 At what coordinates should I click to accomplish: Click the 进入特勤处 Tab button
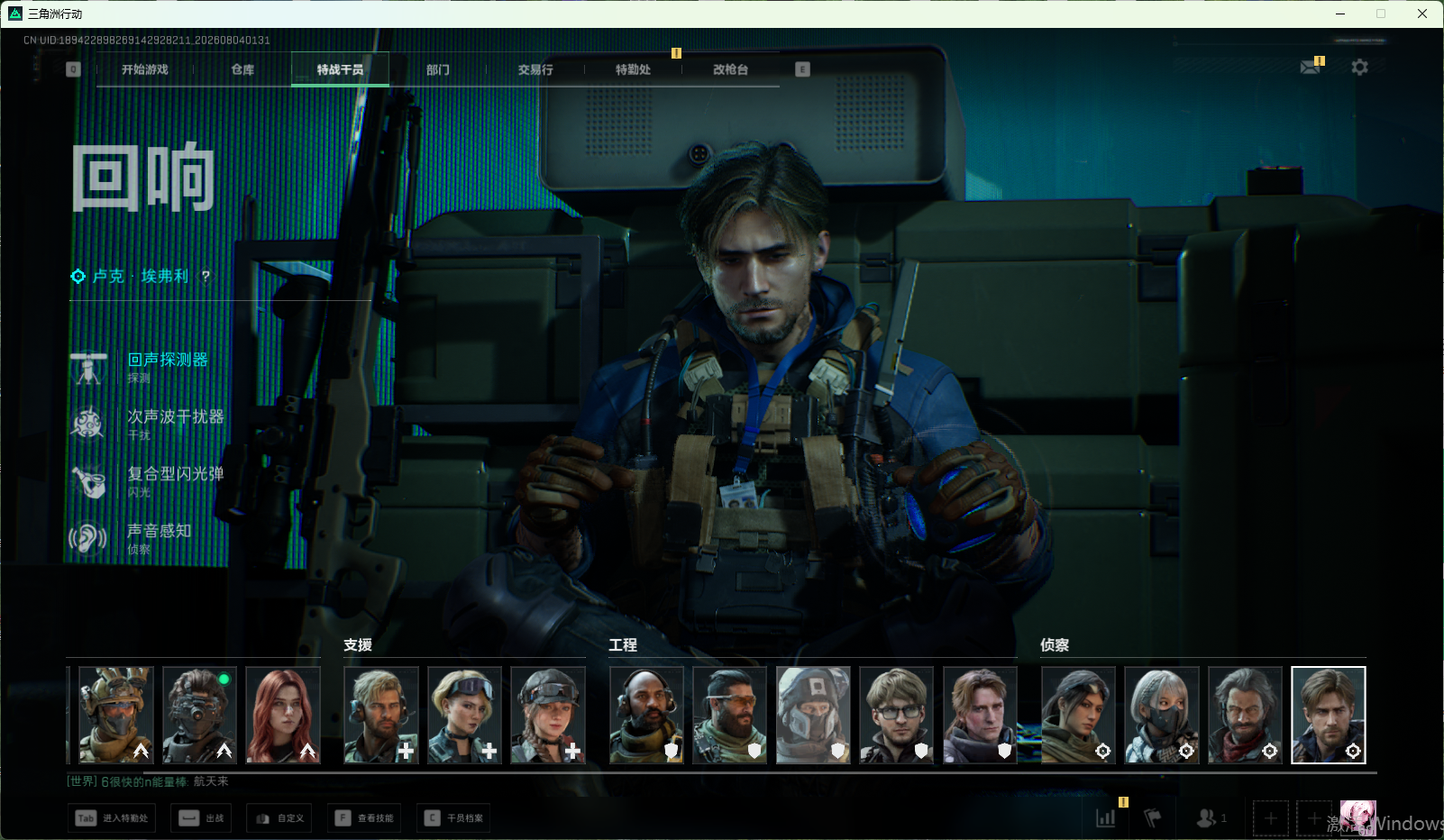(111, 818)
